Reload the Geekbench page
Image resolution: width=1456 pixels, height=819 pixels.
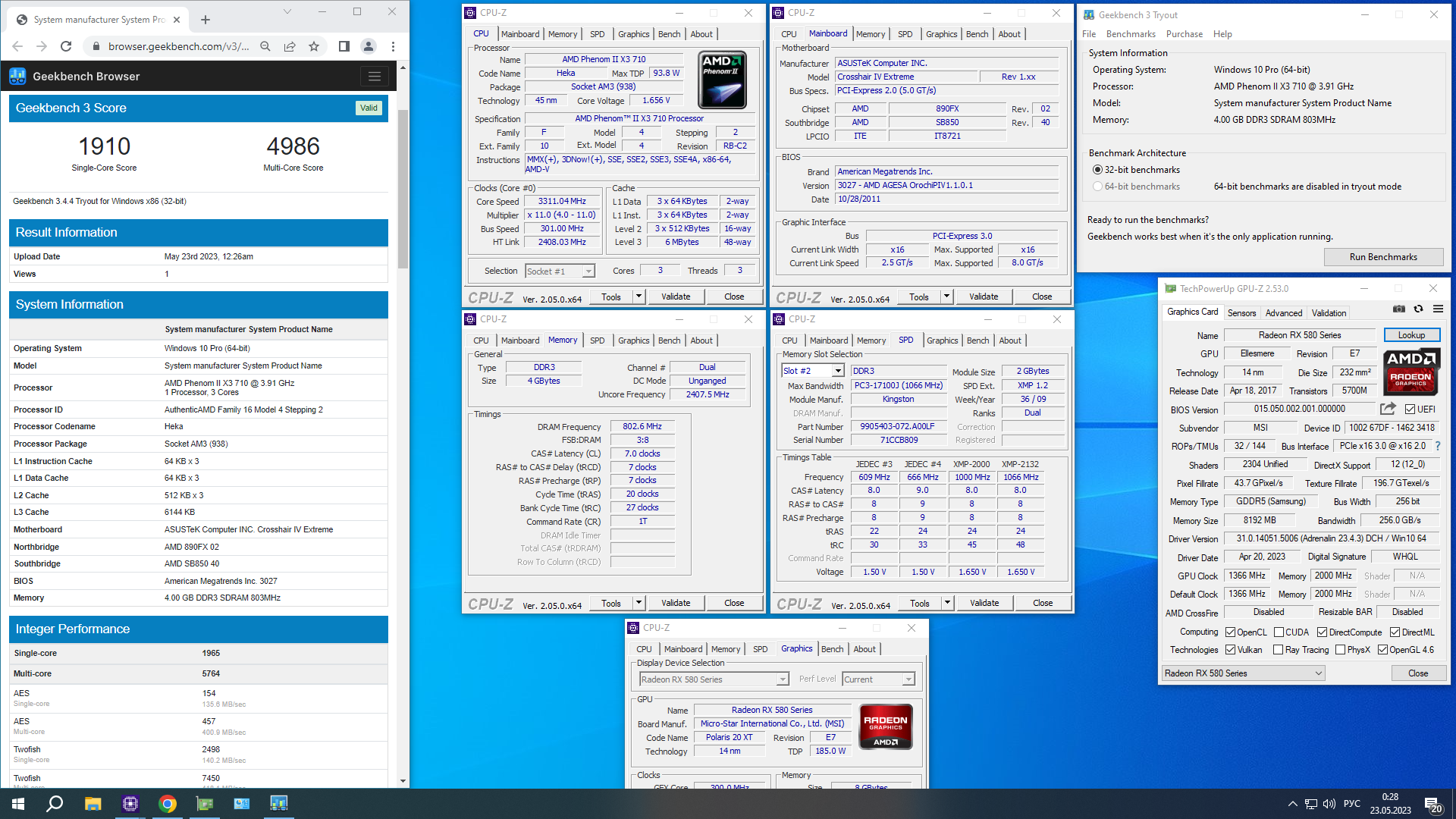point(66,46)
